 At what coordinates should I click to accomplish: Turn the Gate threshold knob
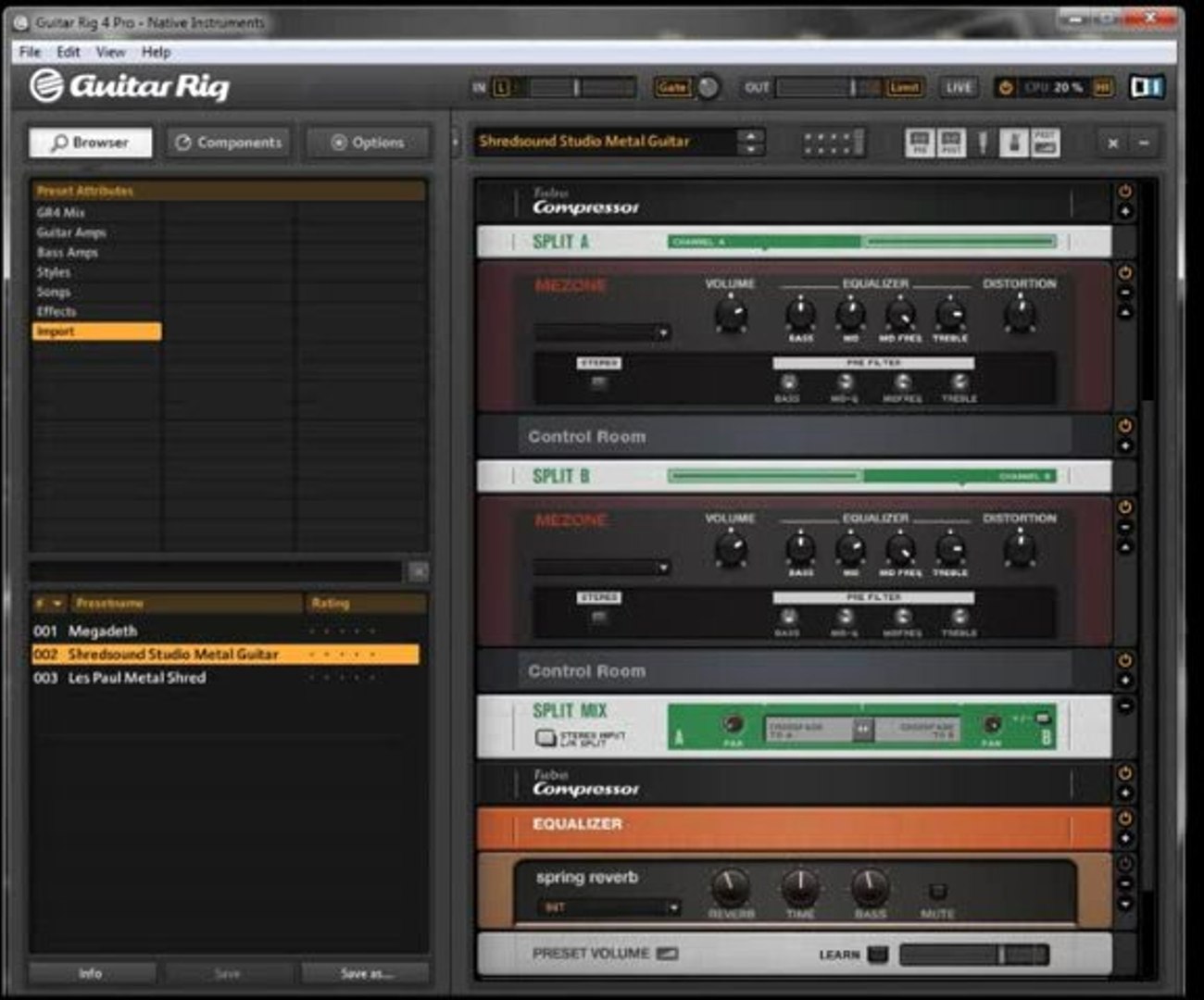tap(709, 87)
